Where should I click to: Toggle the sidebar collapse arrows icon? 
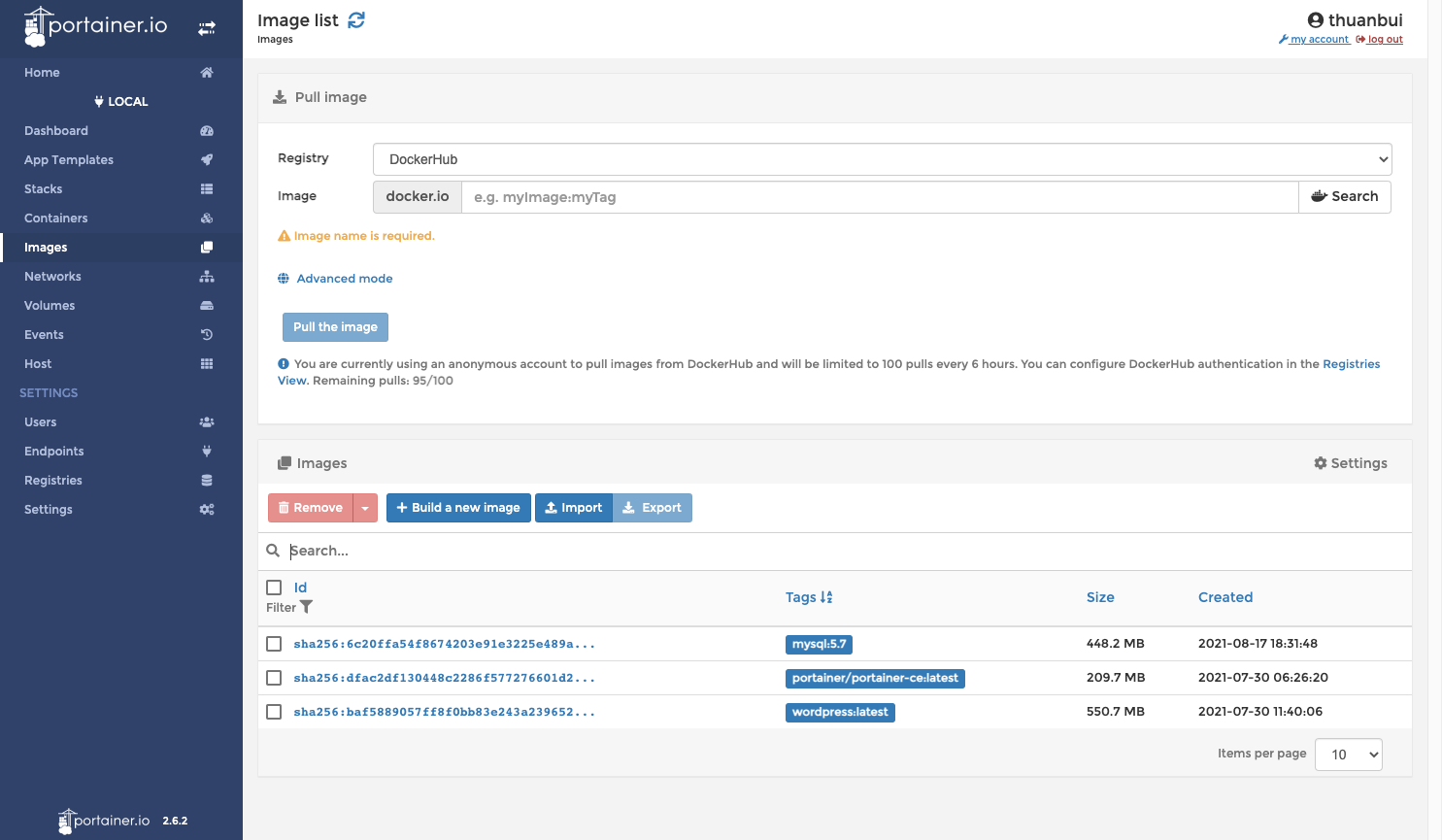pyautogui.click(x=207, y=28)
